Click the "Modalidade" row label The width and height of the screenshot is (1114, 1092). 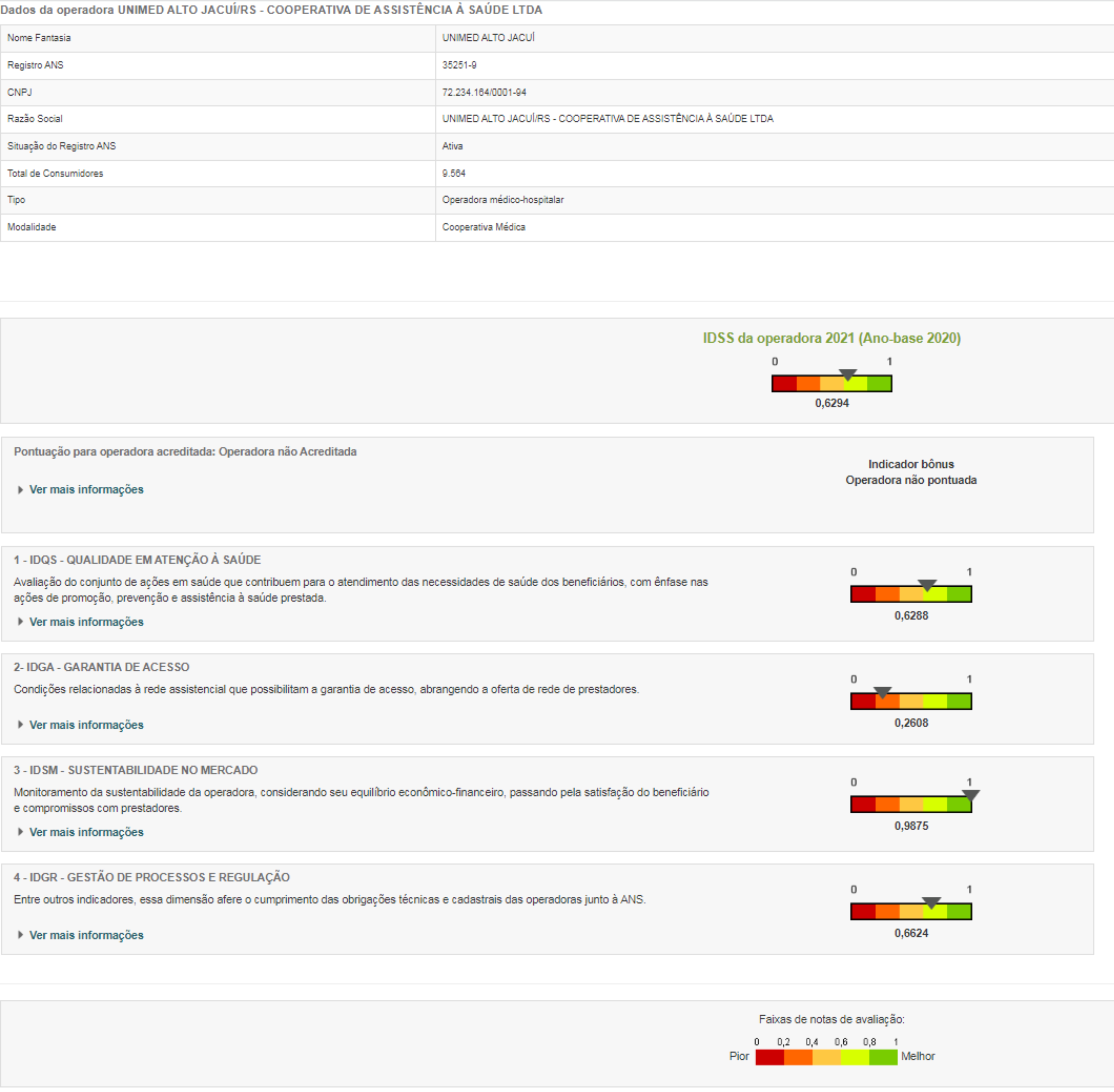click(32, 227)
